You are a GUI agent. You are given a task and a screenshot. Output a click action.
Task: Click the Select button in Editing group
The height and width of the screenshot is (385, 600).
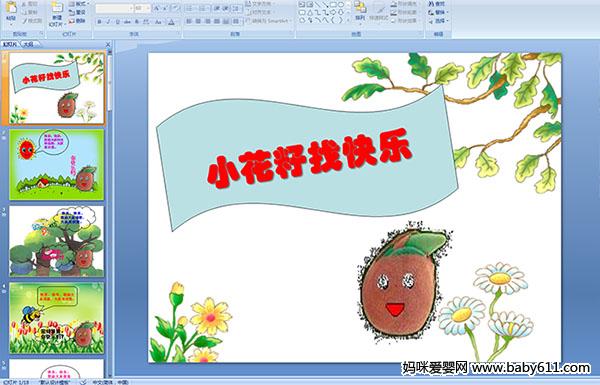437,21
